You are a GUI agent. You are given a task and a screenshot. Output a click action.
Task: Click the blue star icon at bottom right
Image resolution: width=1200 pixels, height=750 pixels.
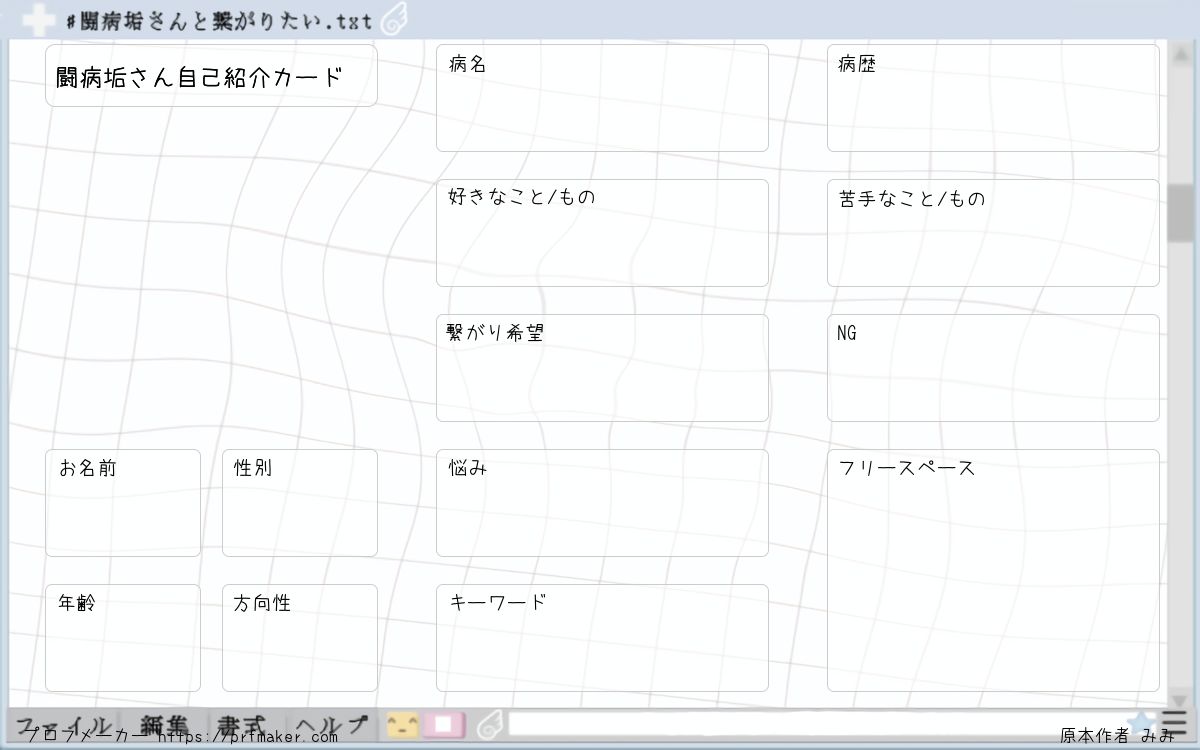coord(1141,723)
